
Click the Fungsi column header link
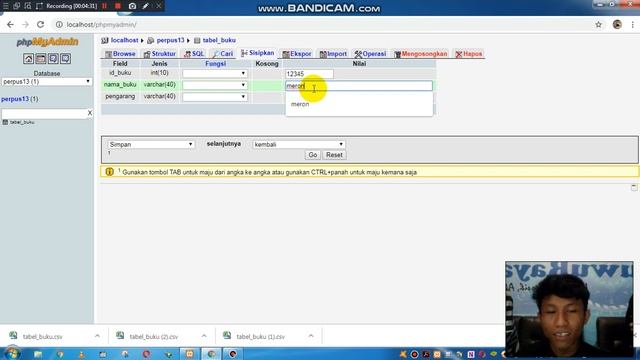[215, 64]
